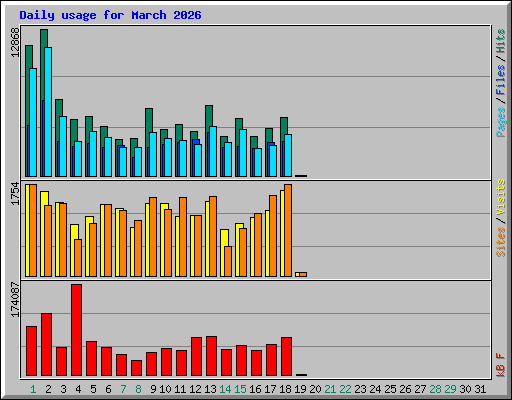The image size is (512, 400).
Task: Click day label 18 on the x-axis
Action: (x=285, y=389)
